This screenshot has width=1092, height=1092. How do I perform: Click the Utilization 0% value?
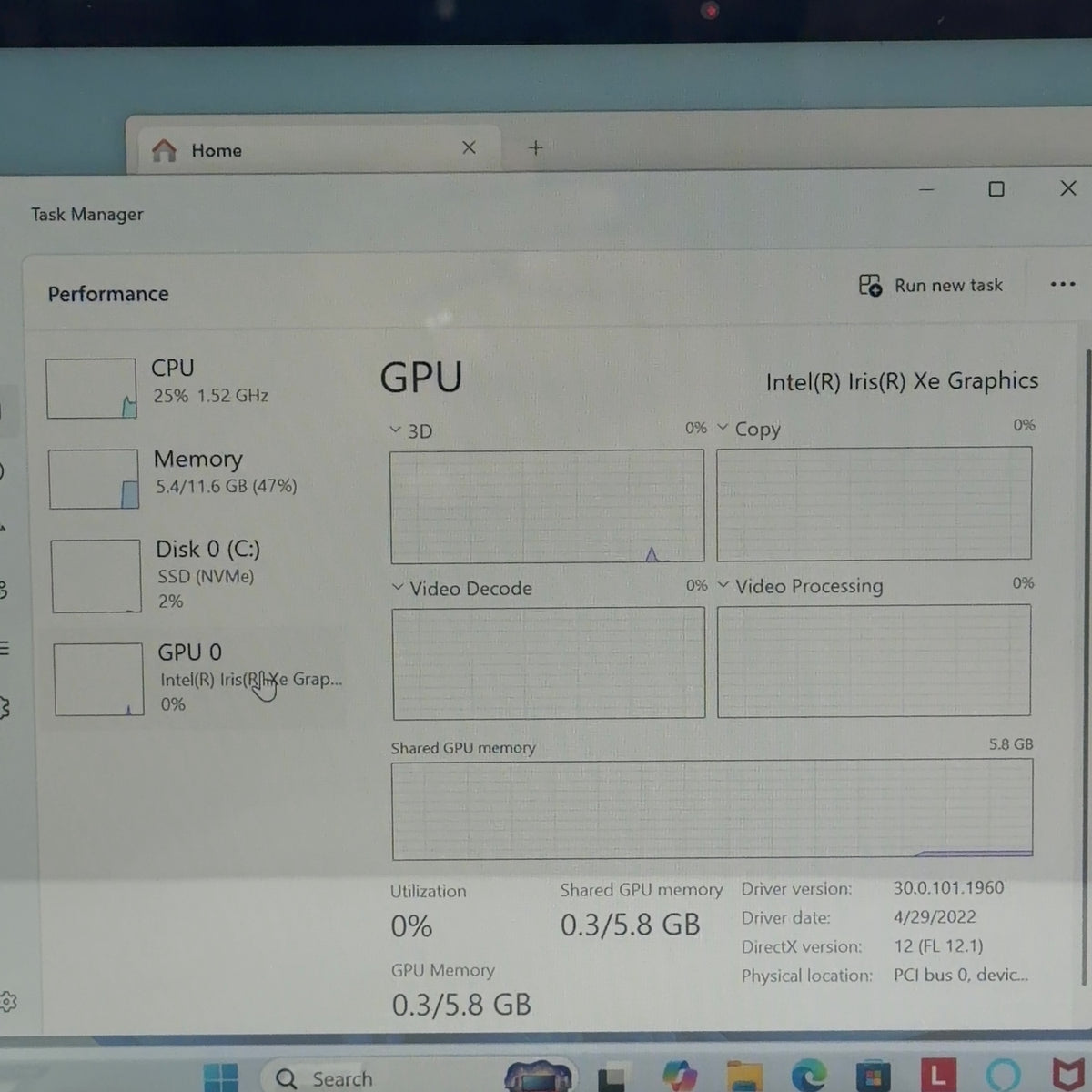click(411, 926)
